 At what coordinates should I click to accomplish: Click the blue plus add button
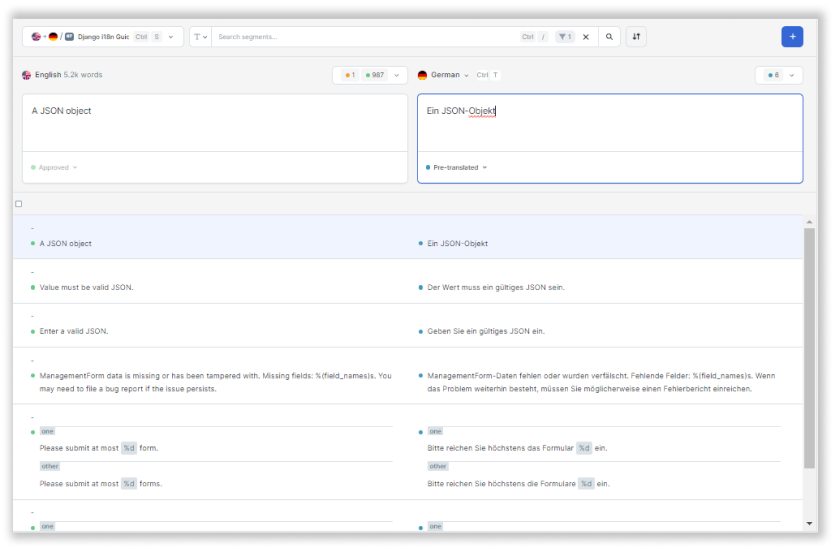coord(791,37)
